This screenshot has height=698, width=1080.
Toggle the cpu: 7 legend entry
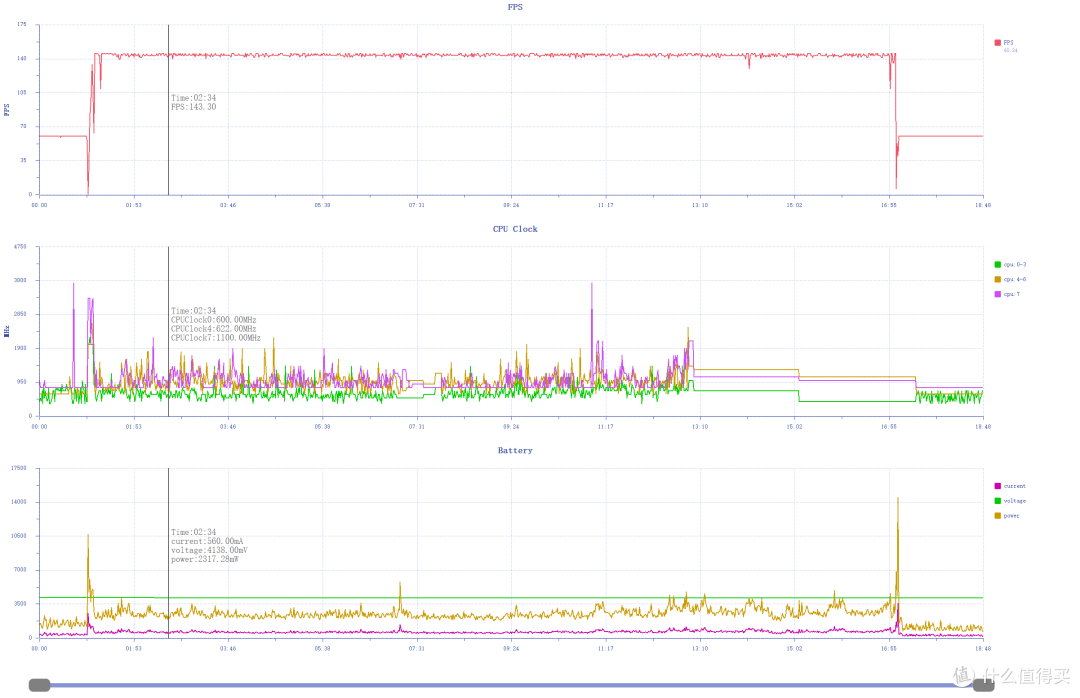pos(1007,294)
